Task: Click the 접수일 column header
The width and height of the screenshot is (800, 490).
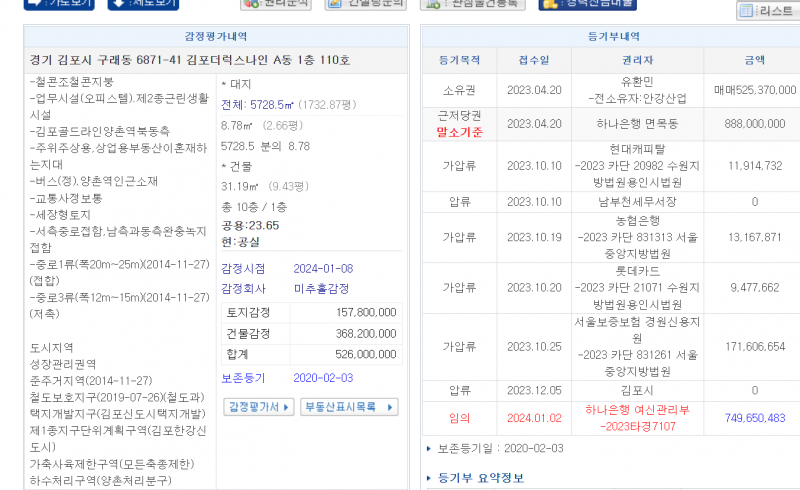Action: (533, 60)
